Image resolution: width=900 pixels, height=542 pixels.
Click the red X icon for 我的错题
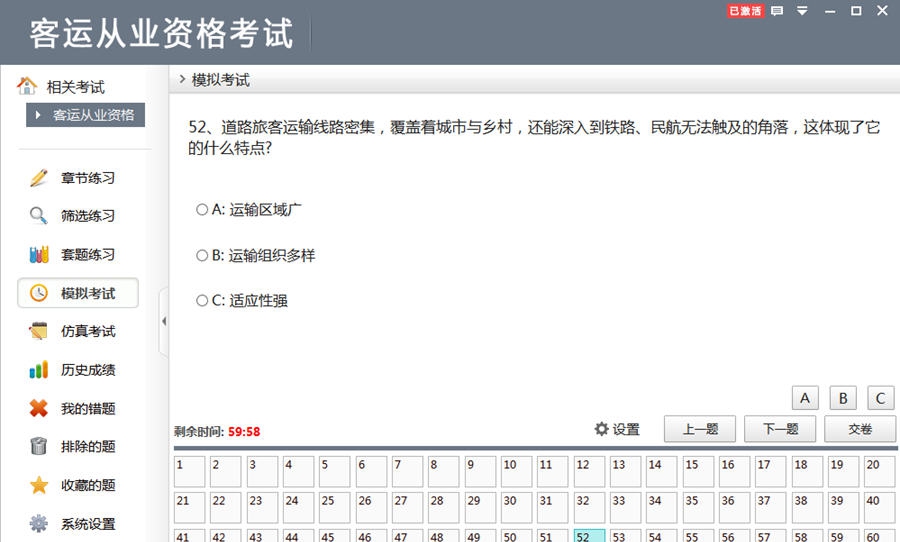coord(39,408)
